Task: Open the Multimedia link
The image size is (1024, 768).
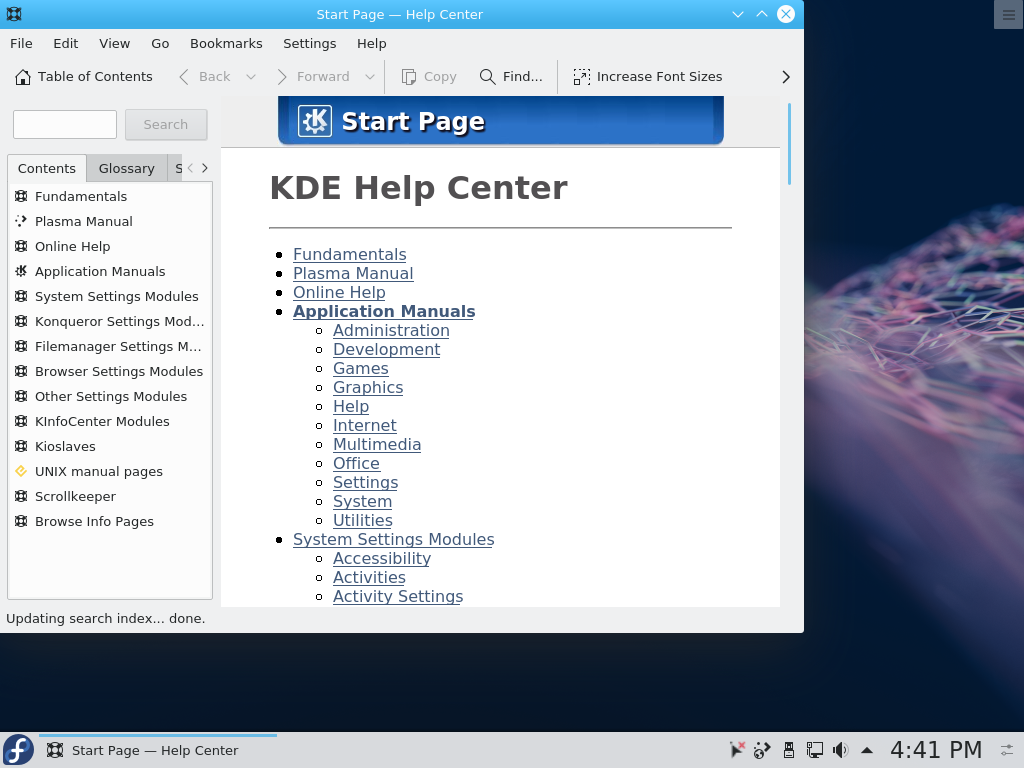Action: 377,444
